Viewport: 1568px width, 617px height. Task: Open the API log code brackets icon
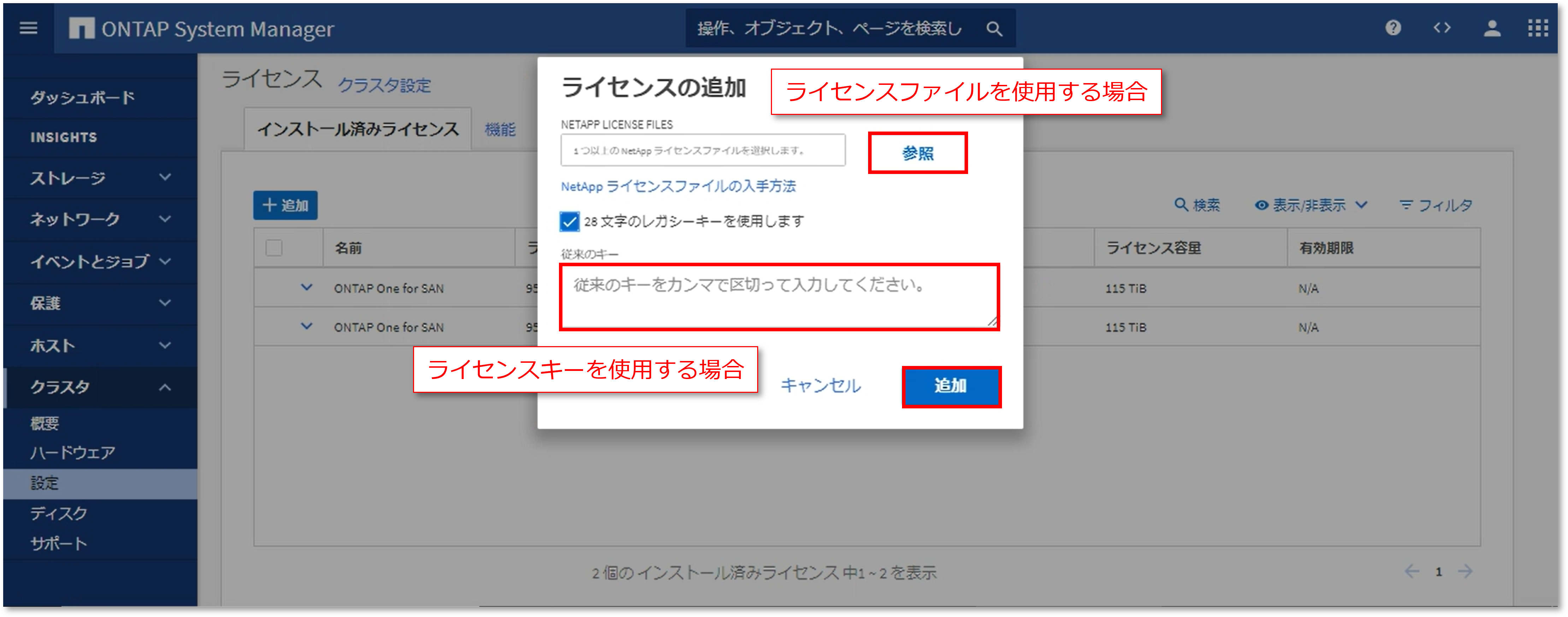(1442, 28)
